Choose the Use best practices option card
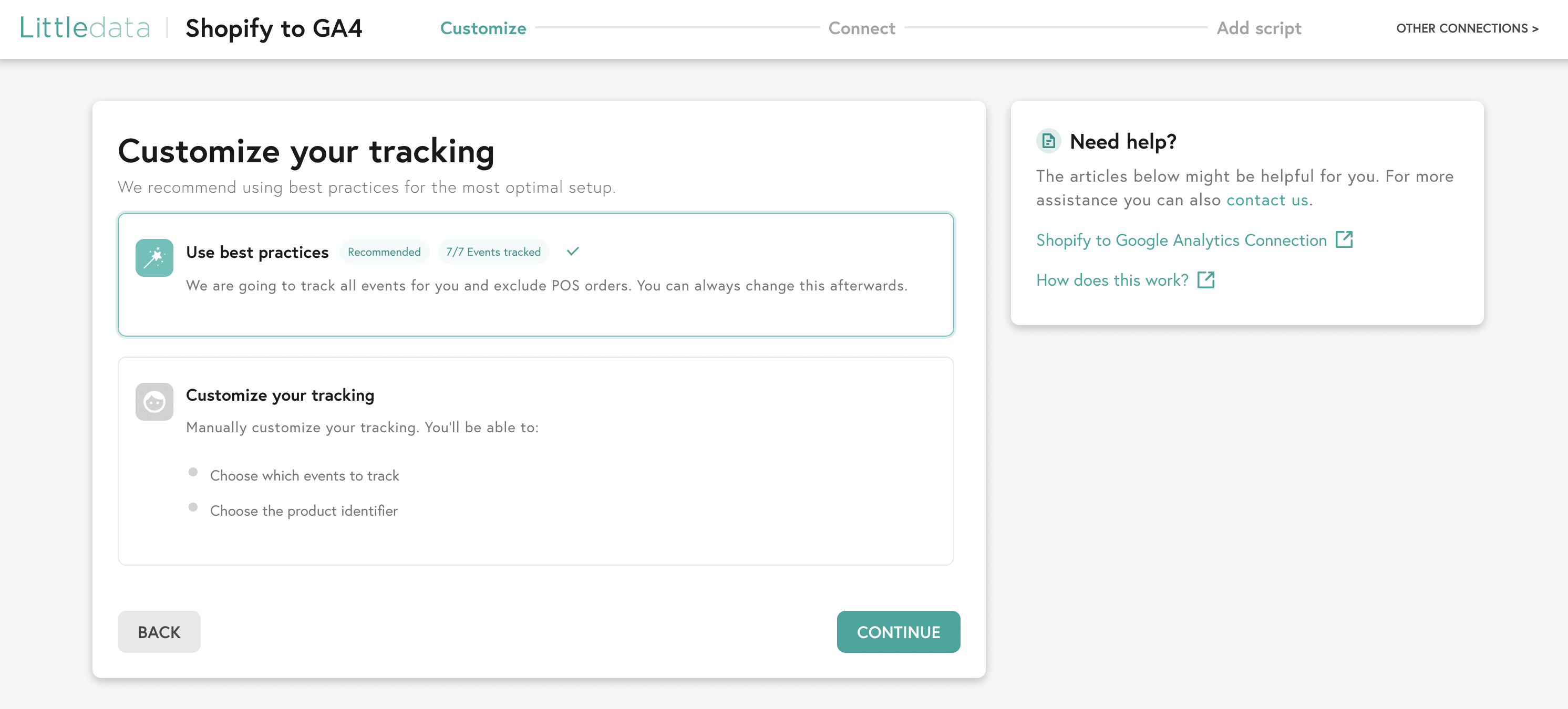This screenshot has width=1568, height=709. tap(535, 275)
